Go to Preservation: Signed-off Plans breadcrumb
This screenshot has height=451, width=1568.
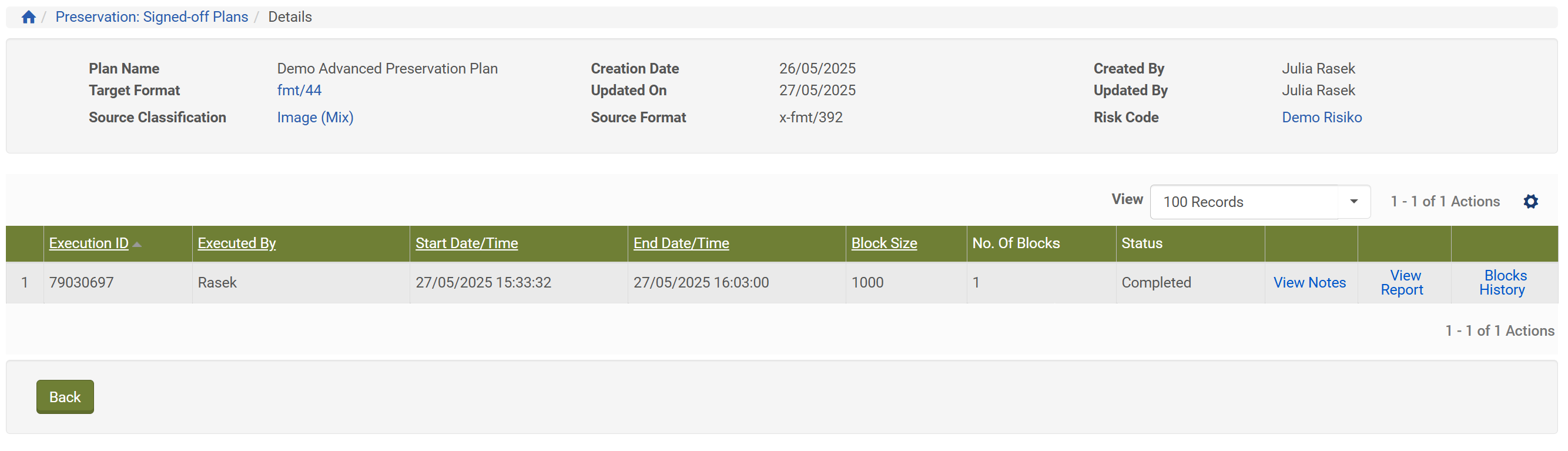[x=152, y=17]
